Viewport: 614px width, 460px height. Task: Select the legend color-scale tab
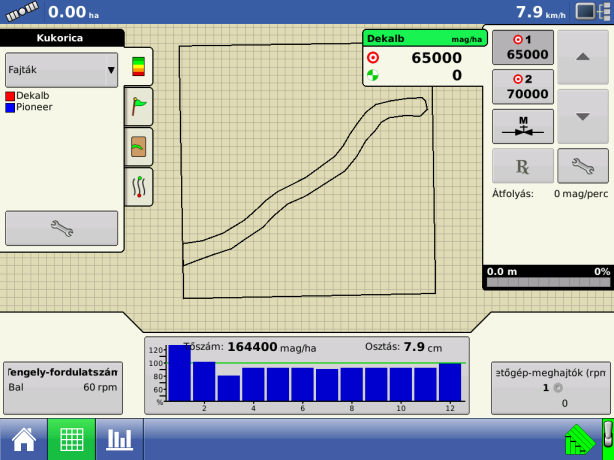coord(139,67)
